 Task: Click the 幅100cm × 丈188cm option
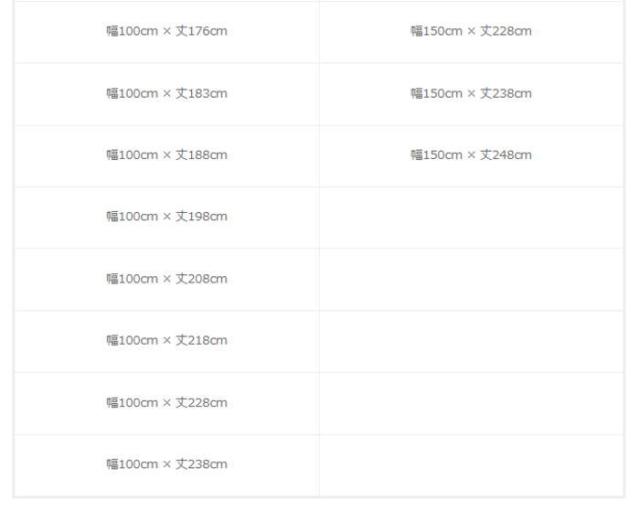[167, 155]
